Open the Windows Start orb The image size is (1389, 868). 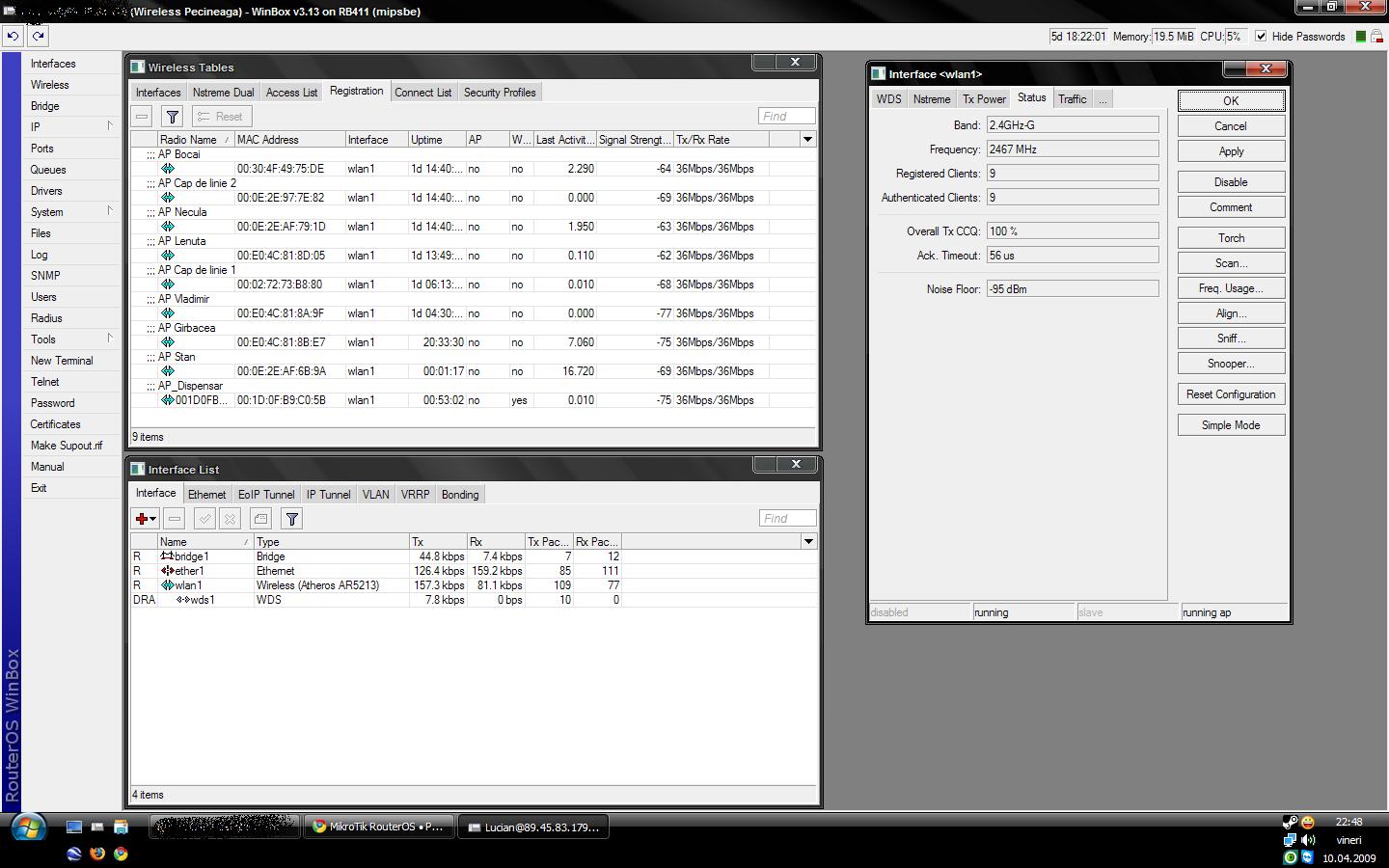pyautogui.click(x=28, y=828)
